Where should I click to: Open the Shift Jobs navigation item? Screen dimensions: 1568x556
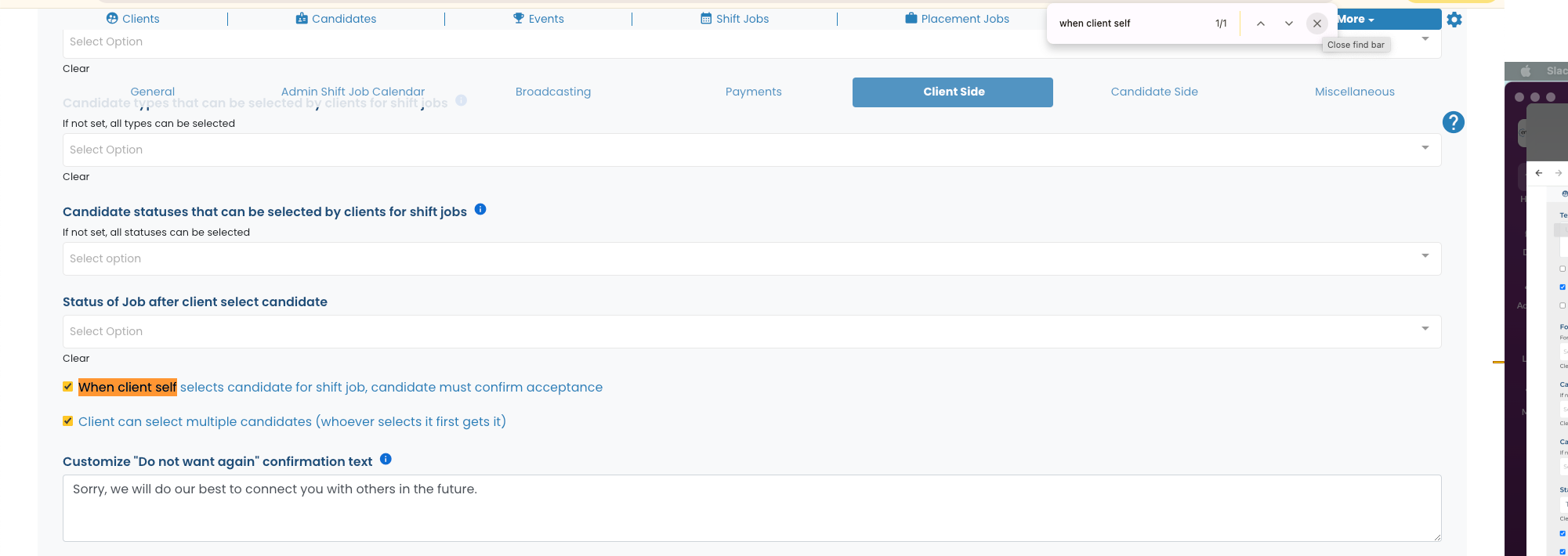click(734, 19)
